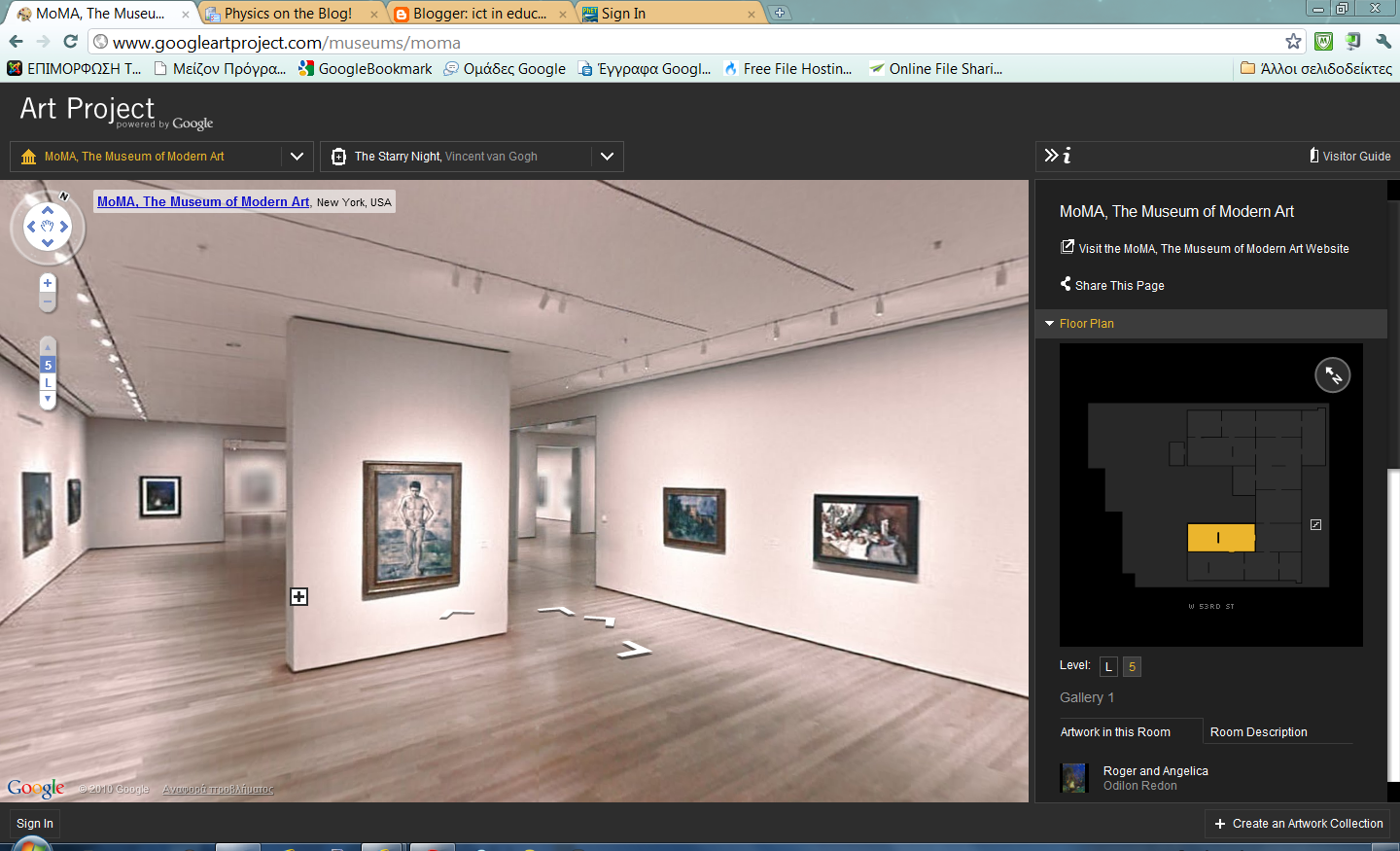Click the Sign In button at the bottom
1400x851 pixels.
[35, 824]
